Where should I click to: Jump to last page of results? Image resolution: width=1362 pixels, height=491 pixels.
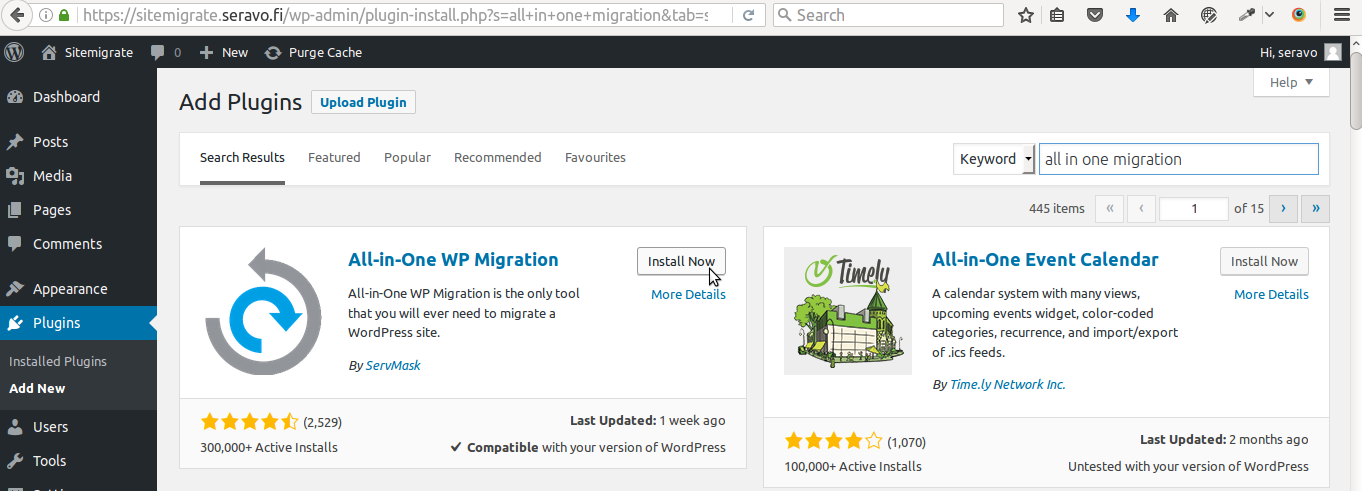pos(1315,208)
